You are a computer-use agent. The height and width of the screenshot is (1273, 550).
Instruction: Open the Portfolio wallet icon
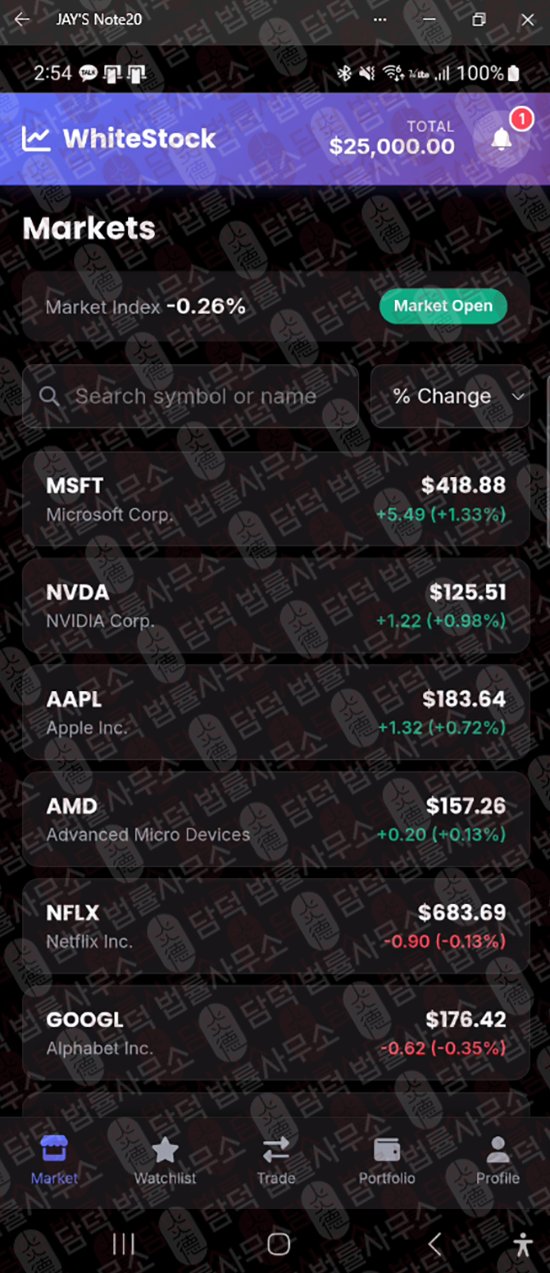387,1150
